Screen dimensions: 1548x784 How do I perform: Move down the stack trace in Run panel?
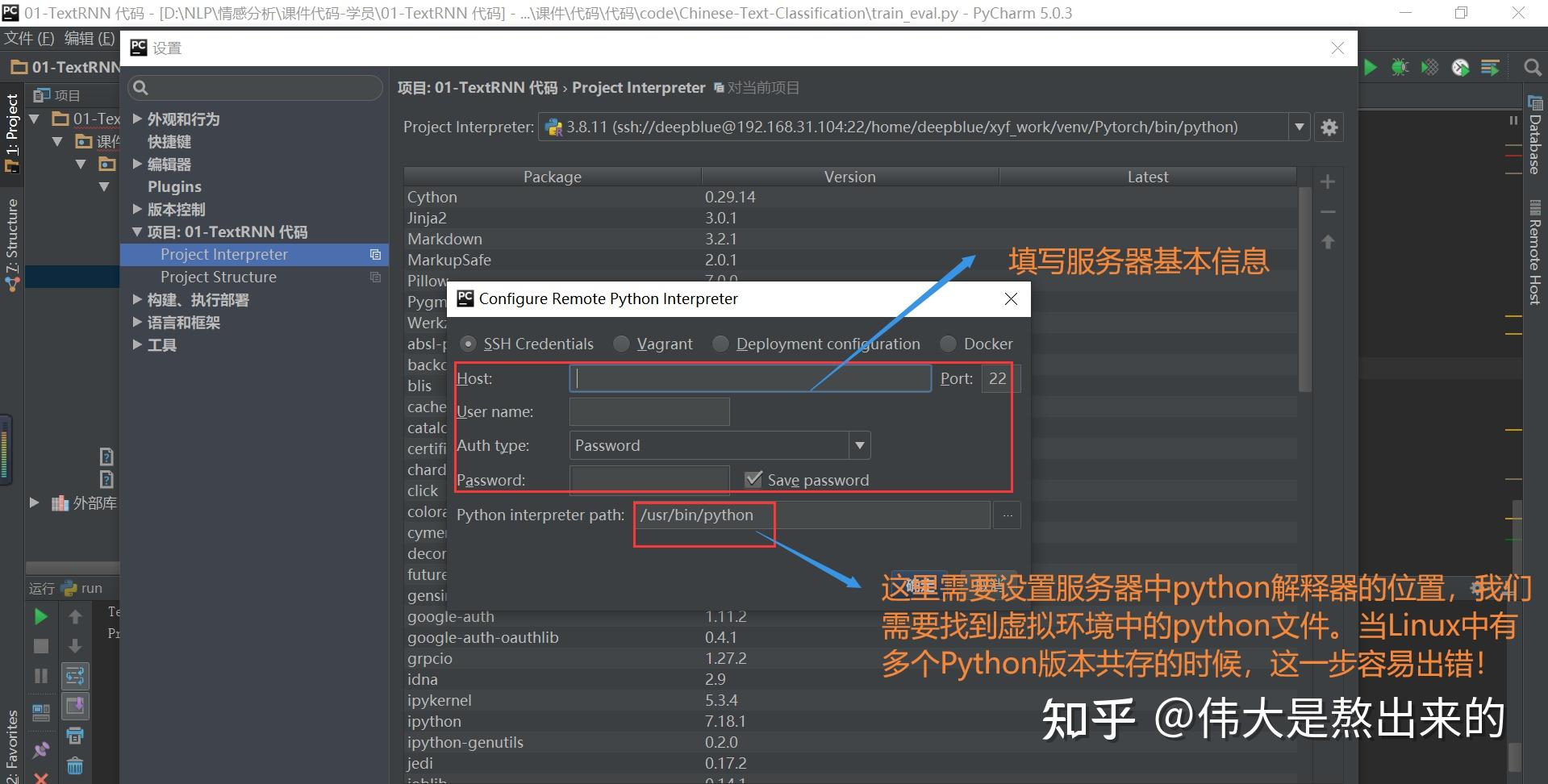75,646
